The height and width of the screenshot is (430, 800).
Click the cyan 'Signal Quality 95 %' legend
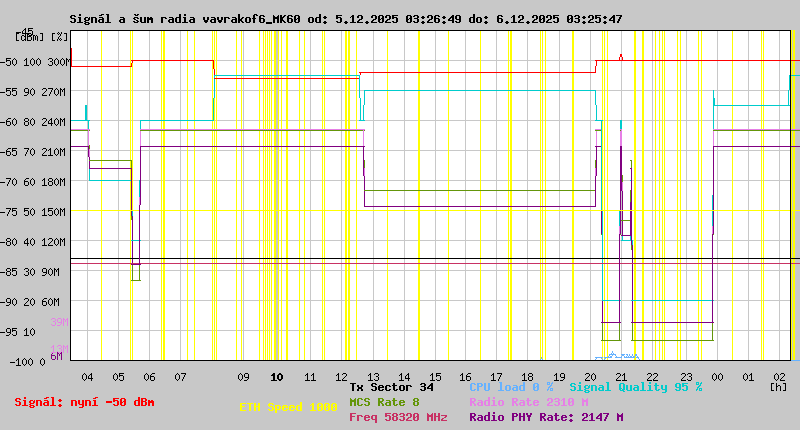(x=635, y=387)
